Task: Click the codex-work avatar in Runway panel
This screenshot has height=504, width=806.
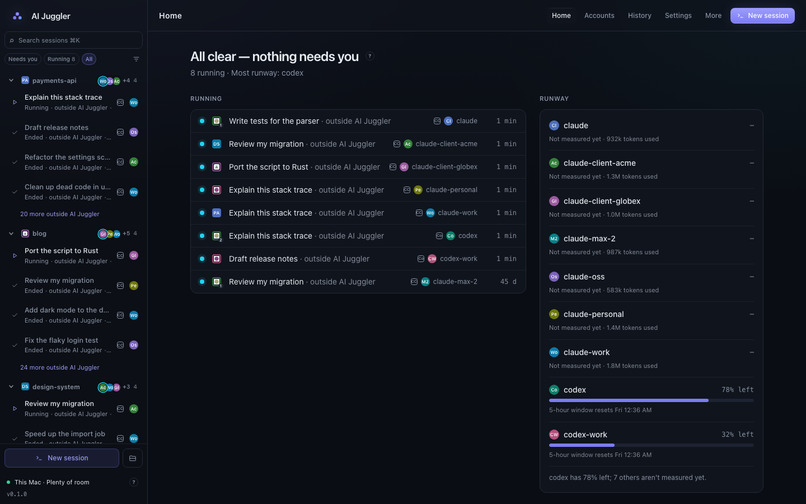Action: pyautogui.click(x=554, y=435)
